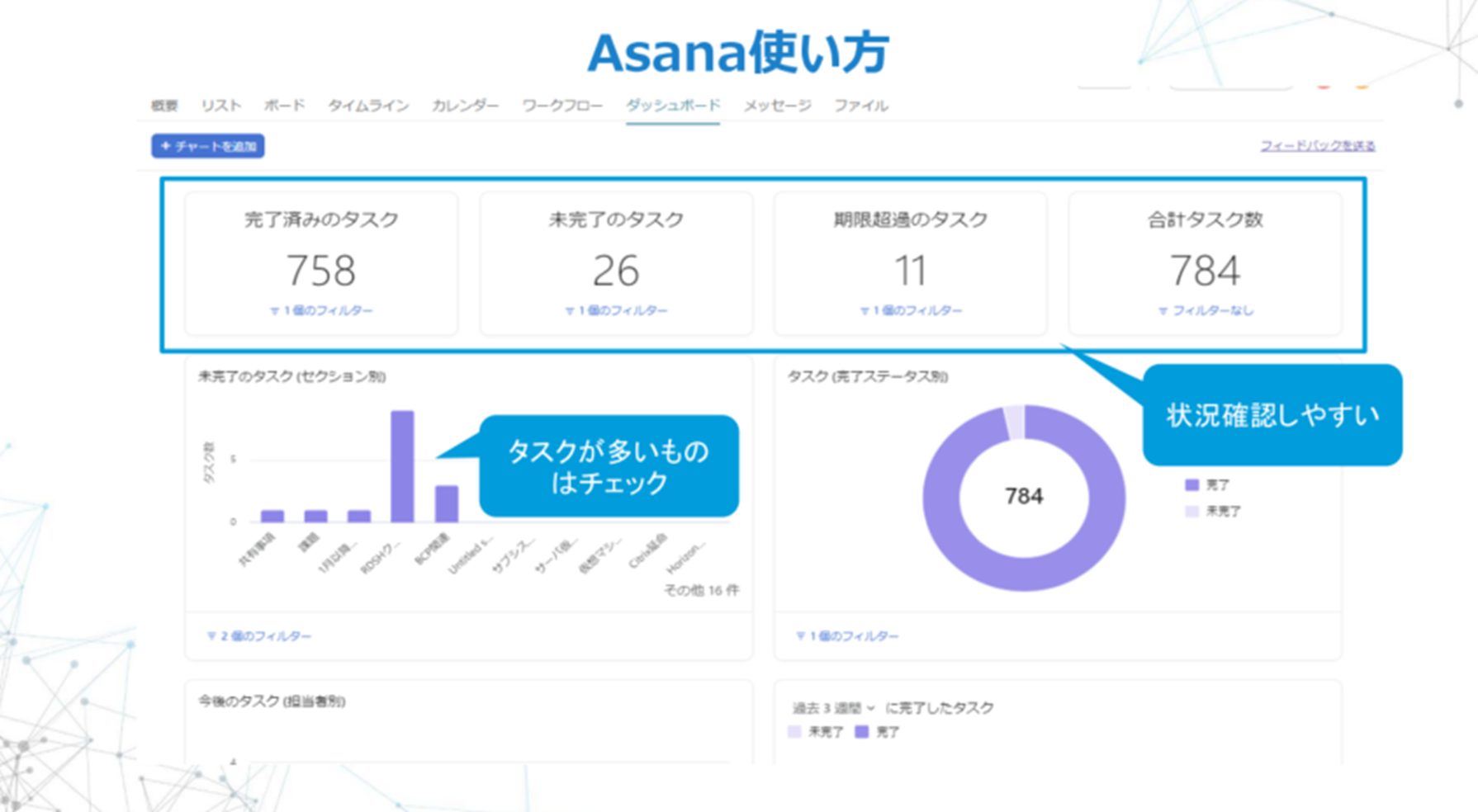Click the 未完了のタスク card title
This screenshot has height=812, width=1478.
tap(616, 220)
